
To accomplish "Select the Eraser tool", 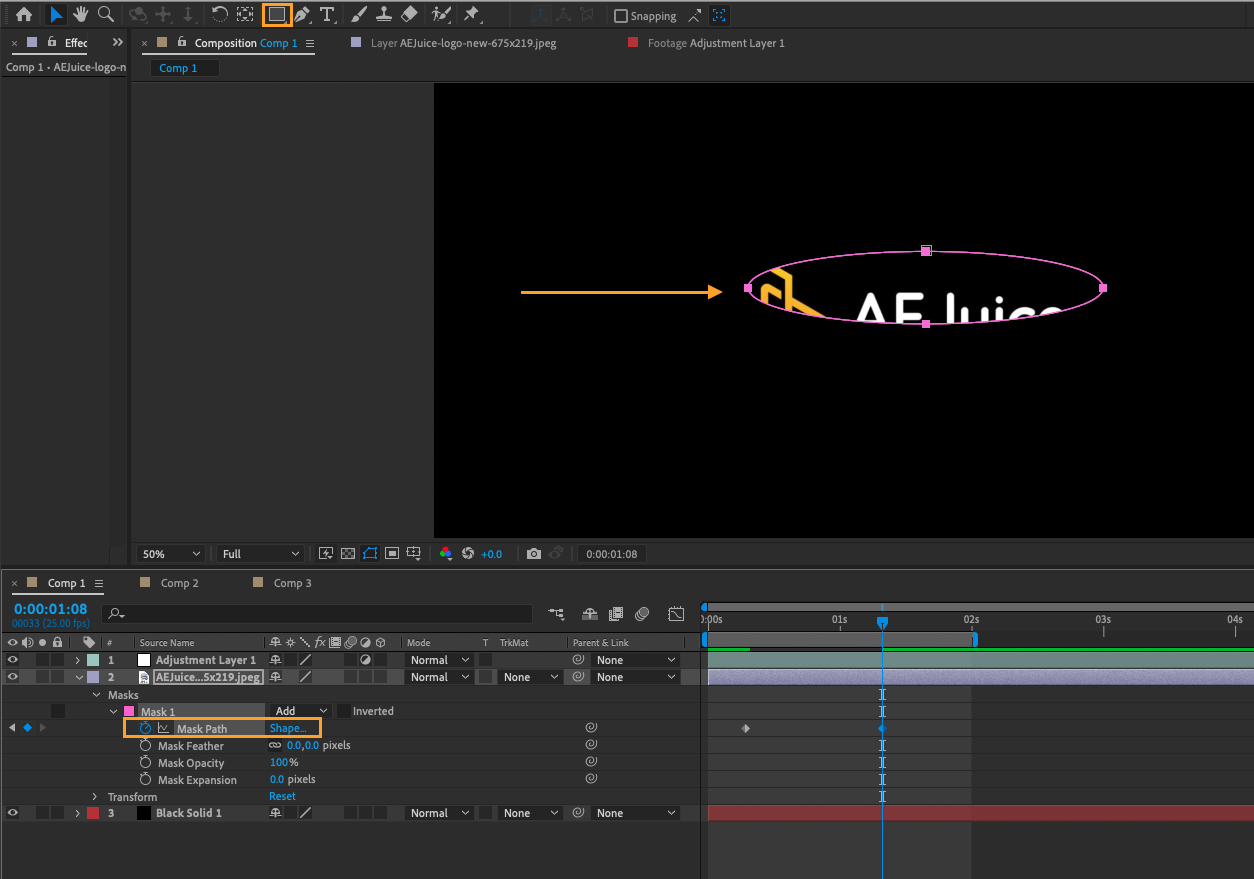I will coord(408,15).
